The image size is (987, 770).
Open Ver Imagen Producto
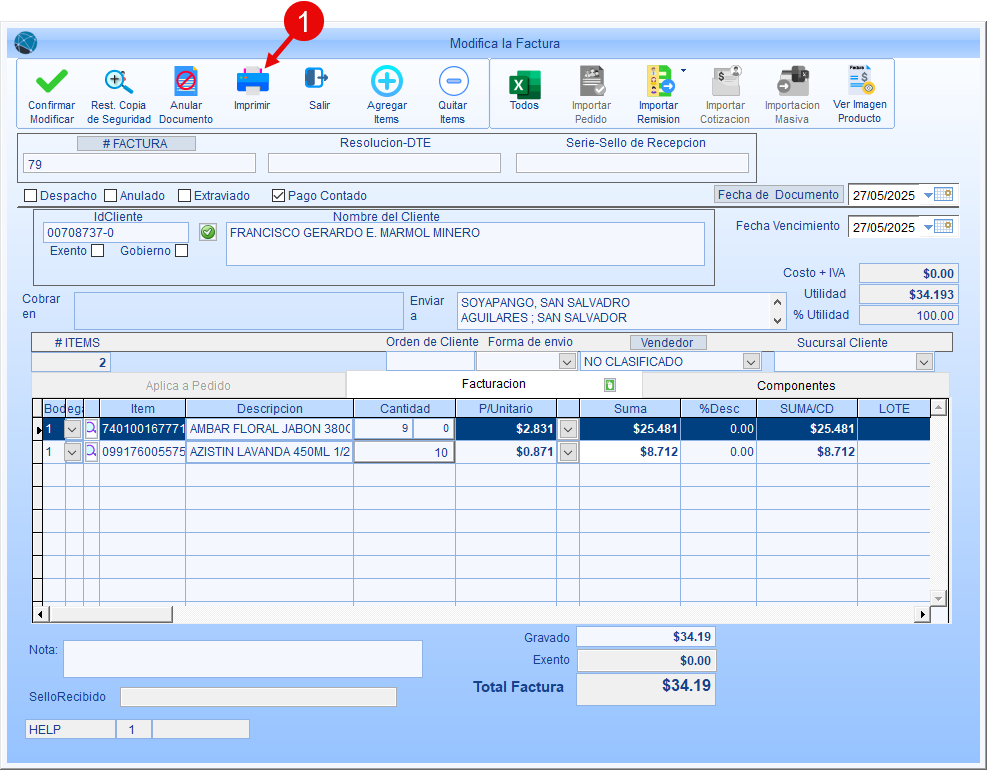(859, 80)
